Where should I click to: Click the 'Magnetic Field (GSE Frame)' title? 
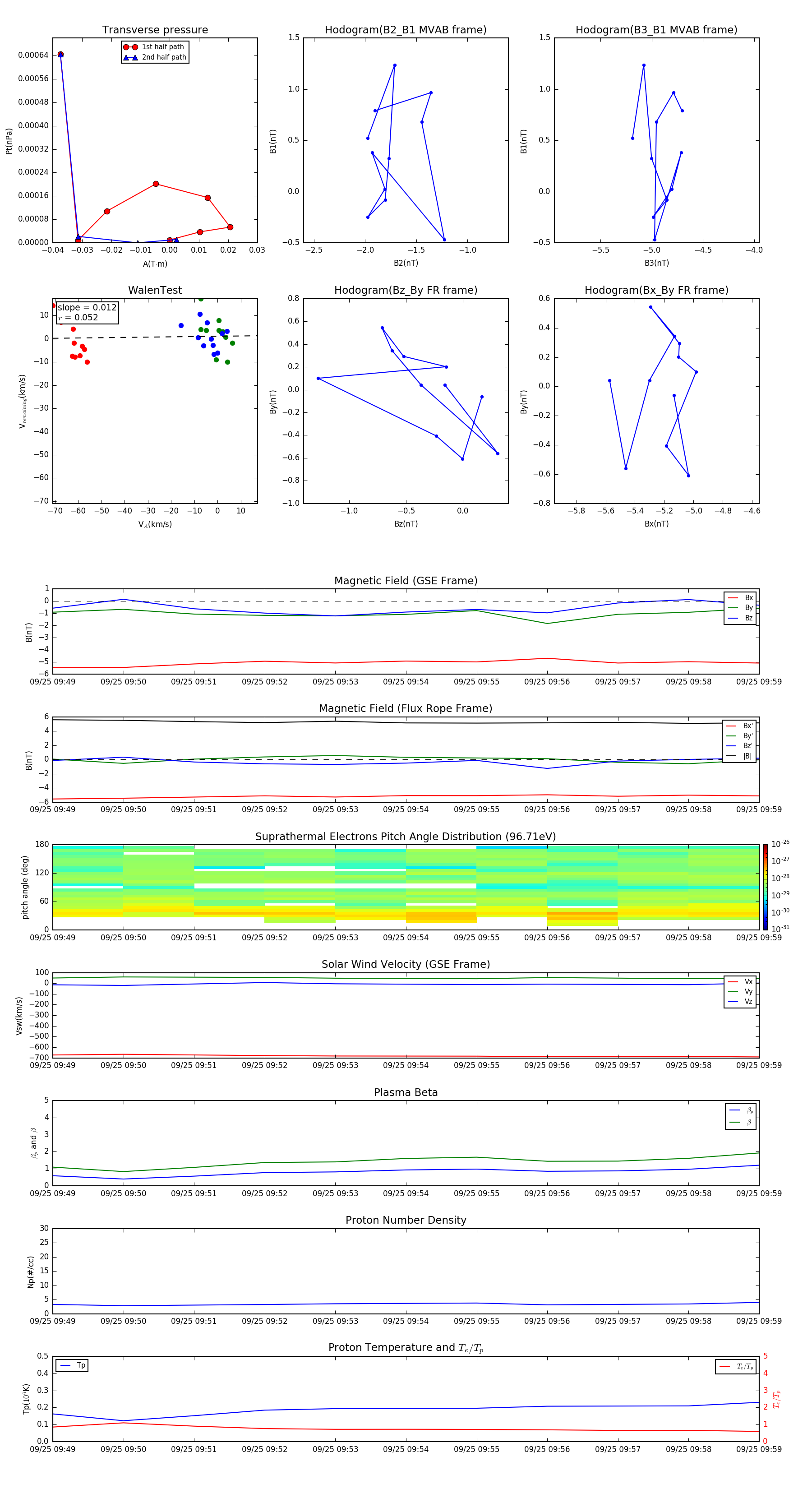[406, 581]
